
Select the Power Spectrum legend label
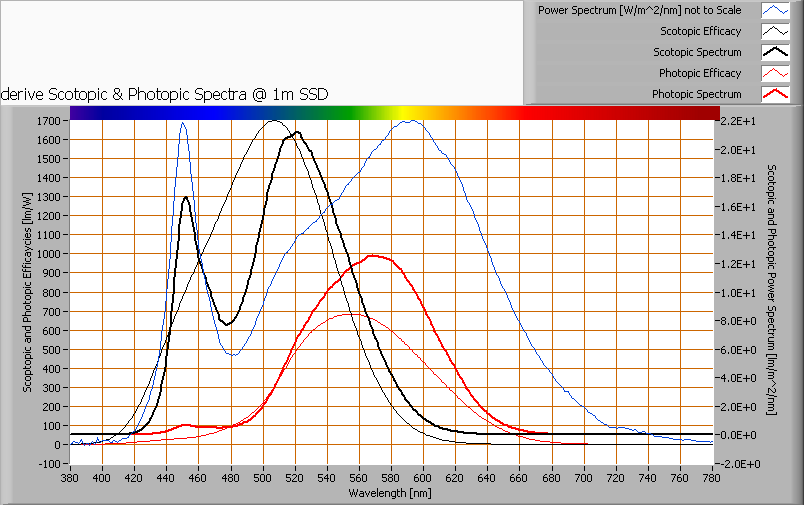coord(639,10)
